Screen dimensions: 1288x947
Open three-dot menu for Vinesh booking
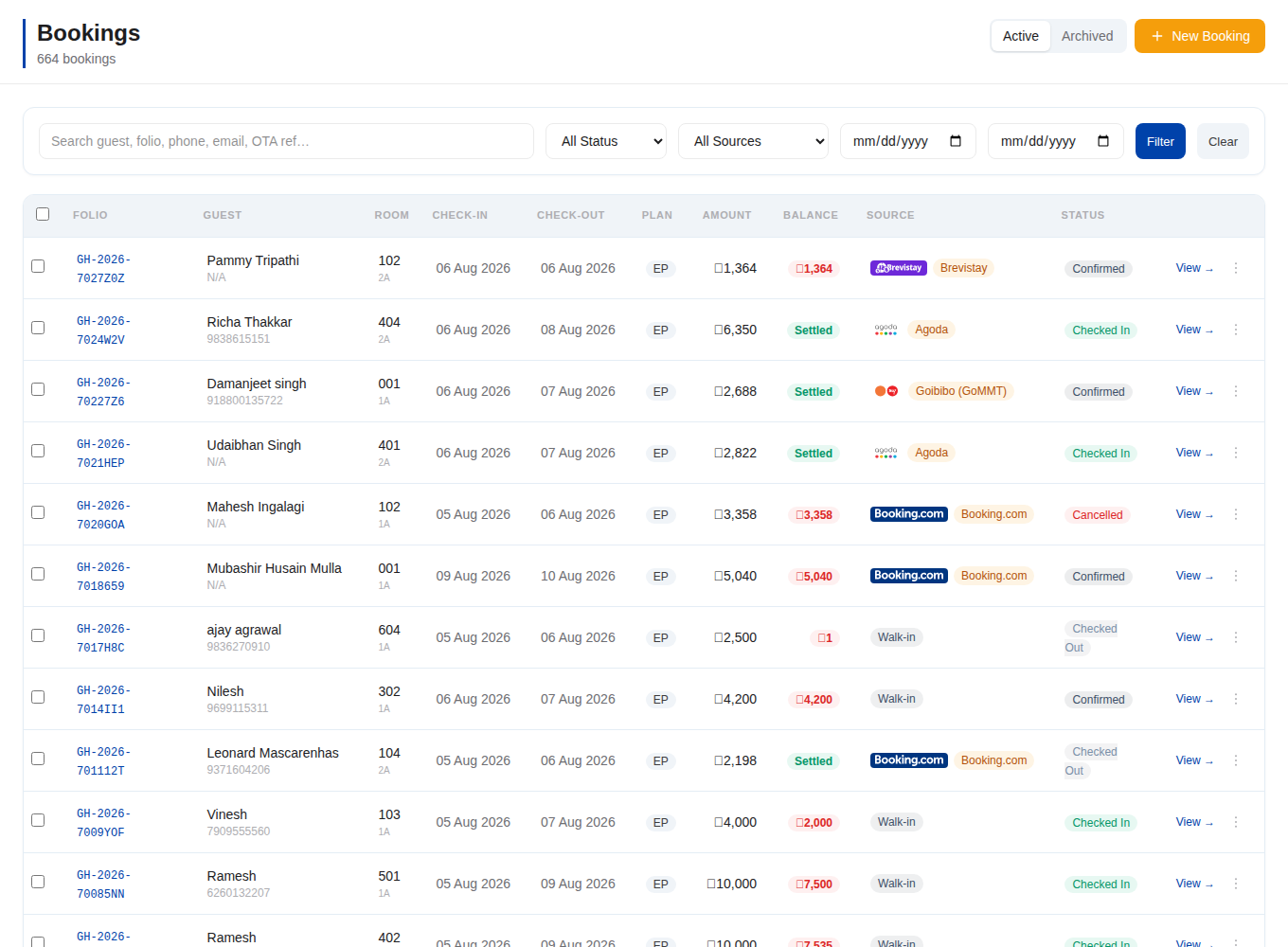coord(1236,822)
